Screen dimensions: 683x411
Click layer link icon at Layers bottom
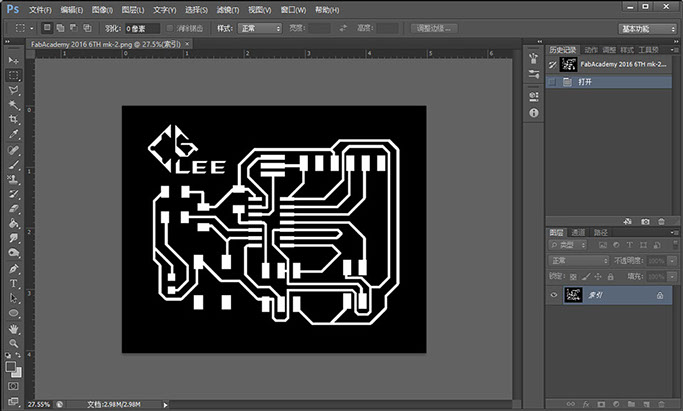click(571, 404)
